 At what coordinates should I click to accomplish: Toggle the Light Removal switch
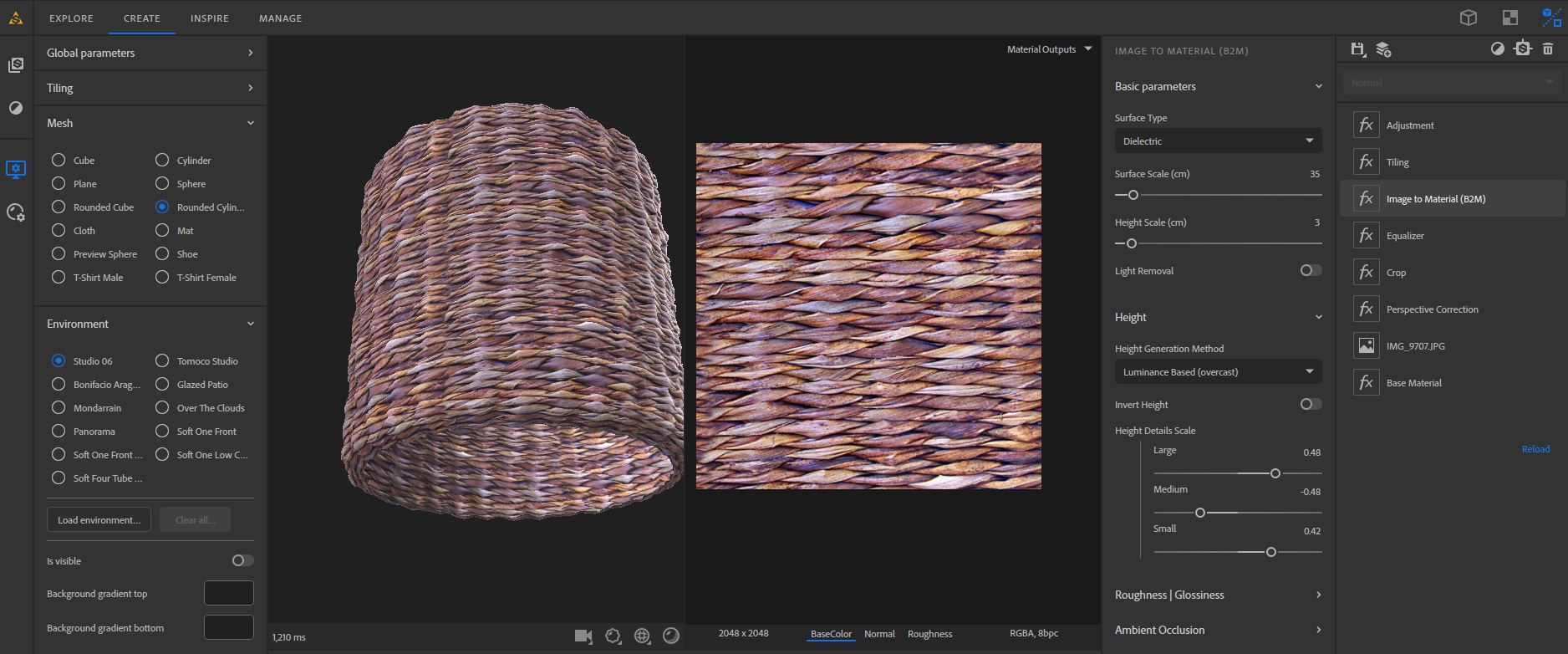1310,270
